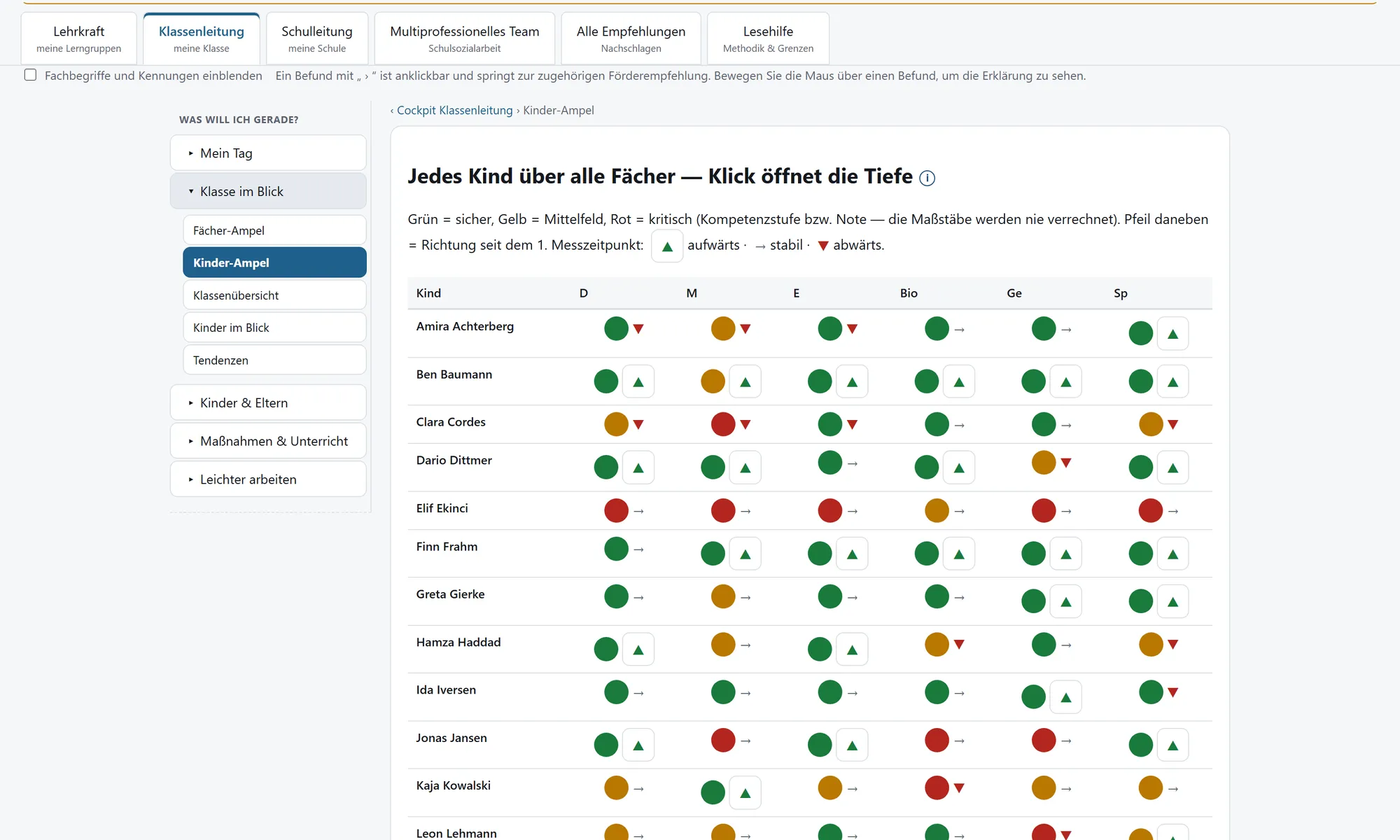Click the name Elif Ekinci
The width and height of the screenshot is (1400, 840).
coord(442,508)
